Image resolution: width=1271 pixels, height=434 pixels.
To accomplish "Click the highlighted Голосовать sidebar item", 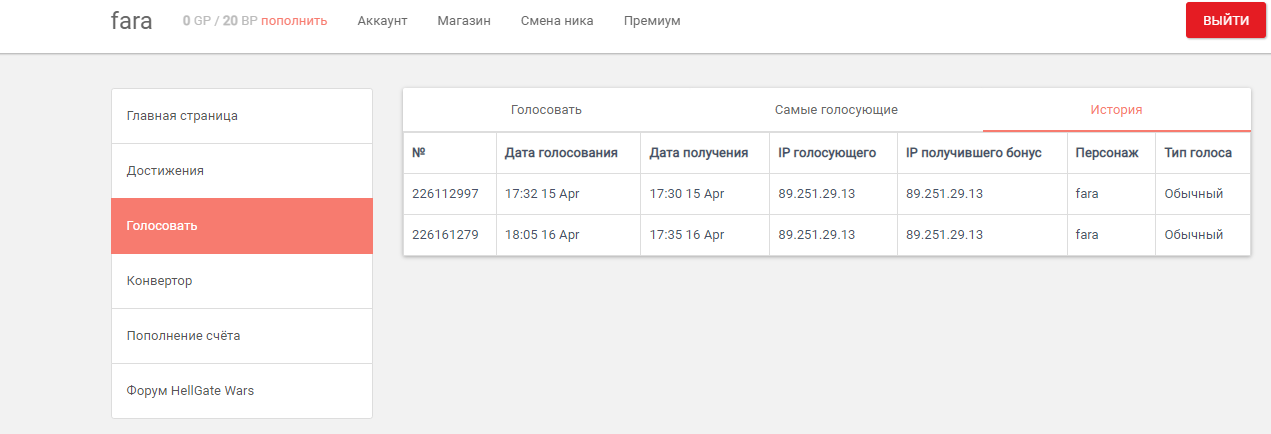I will click(x=242, y=226).
